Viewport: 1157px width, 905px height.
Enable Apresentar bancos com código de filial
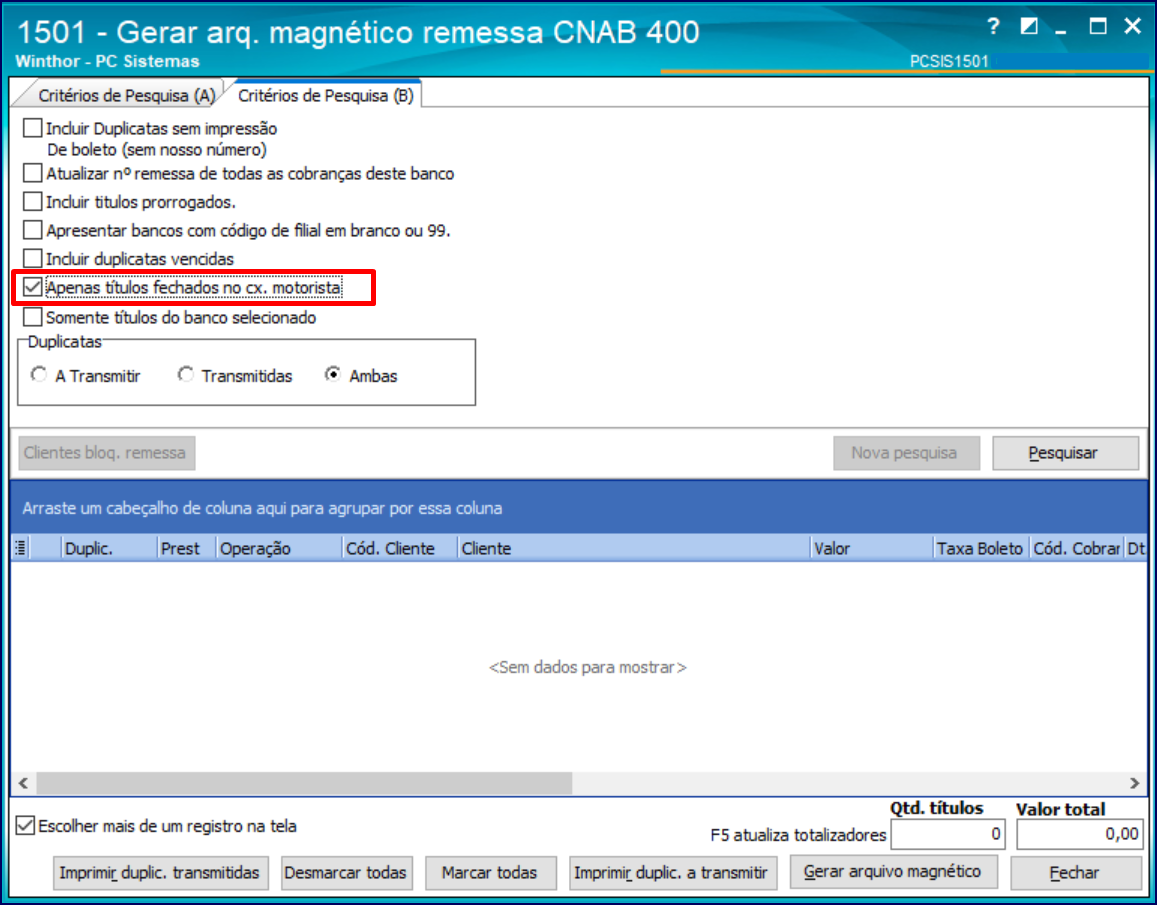(x=32, y=230)
